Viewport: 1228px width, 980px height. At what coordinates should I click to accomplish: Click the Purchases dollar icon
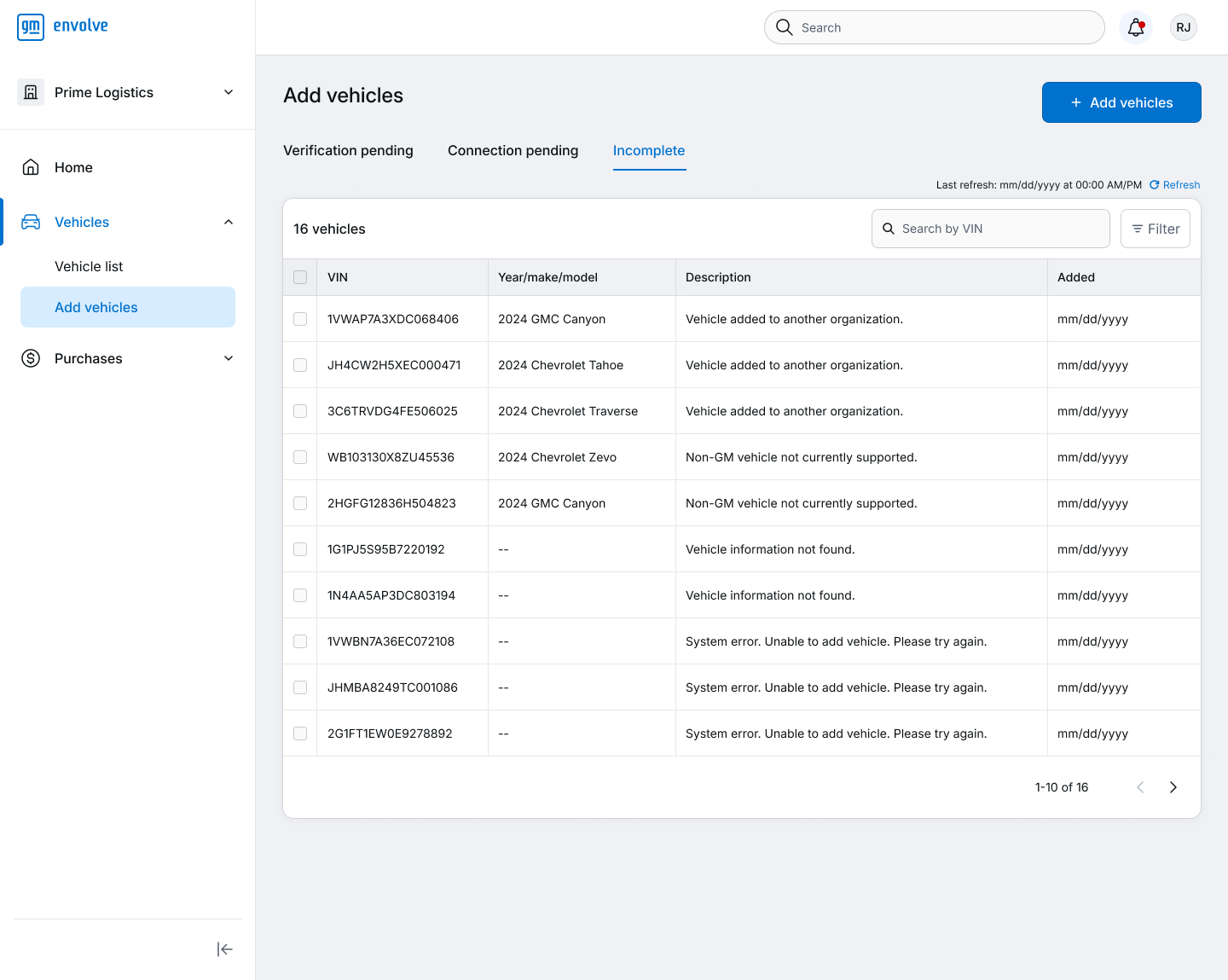point(31,358)
